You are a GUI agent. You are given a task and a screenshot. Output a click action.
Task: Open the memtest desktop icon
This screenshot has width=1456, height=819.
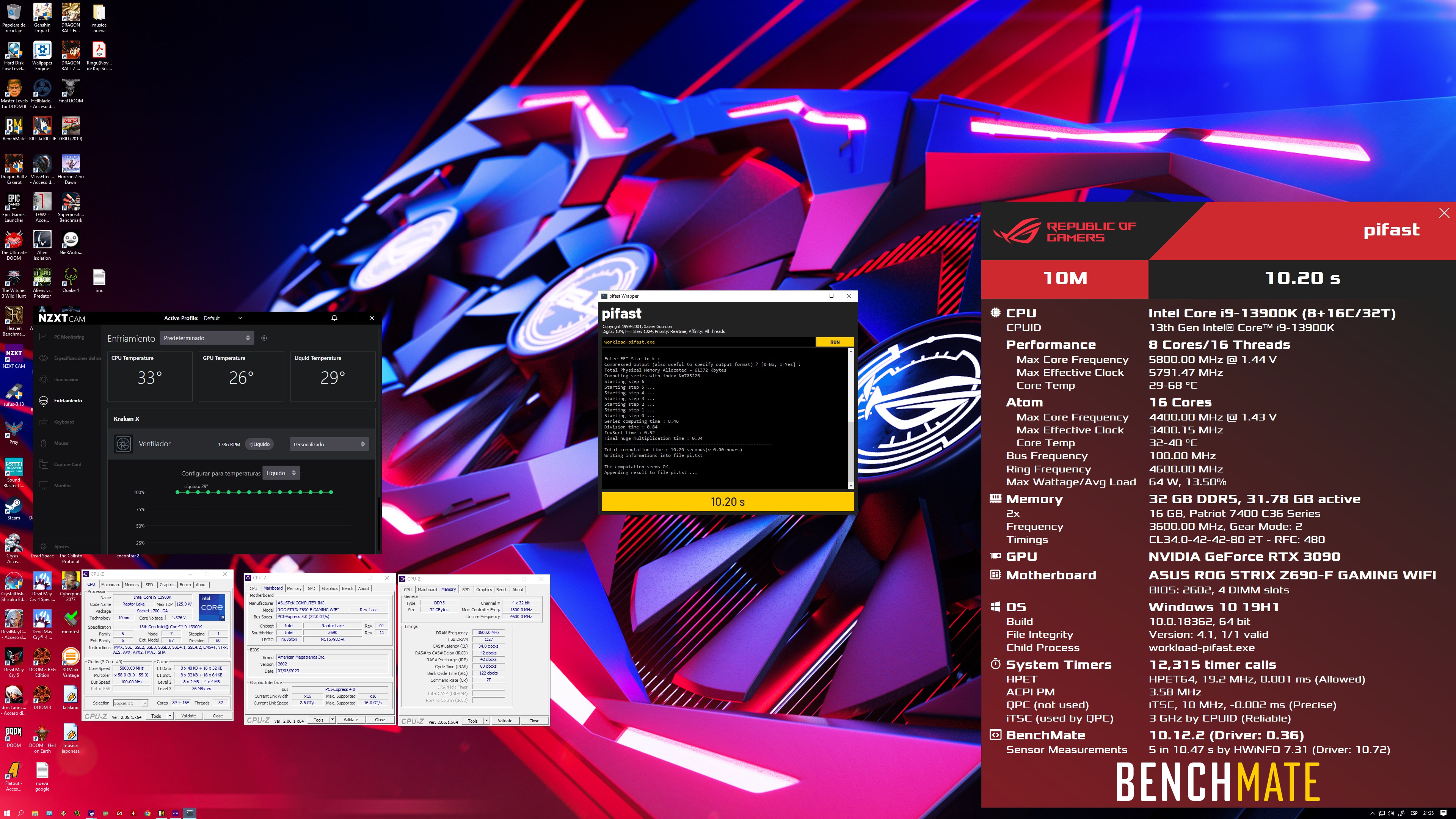70,622
